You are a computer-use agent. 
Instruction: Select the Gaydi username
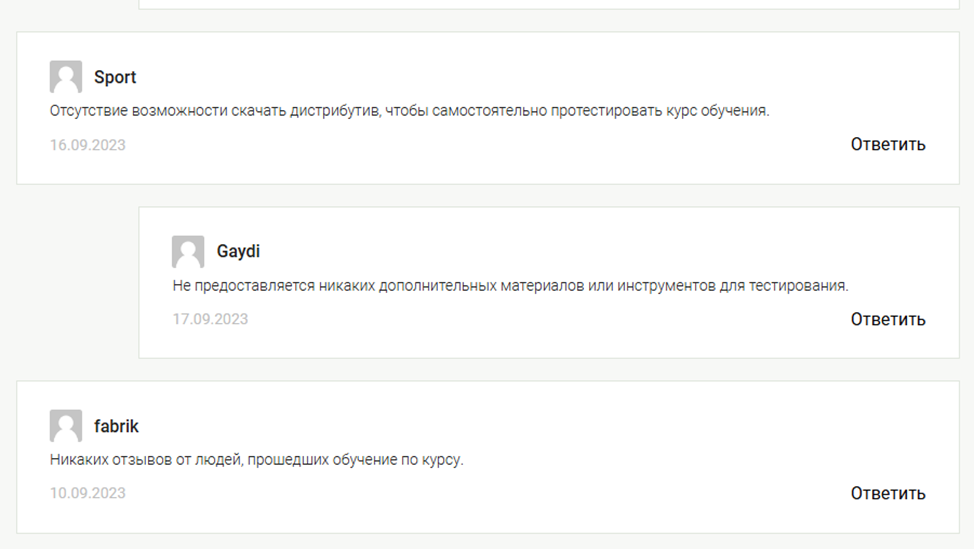coord(238,251)
